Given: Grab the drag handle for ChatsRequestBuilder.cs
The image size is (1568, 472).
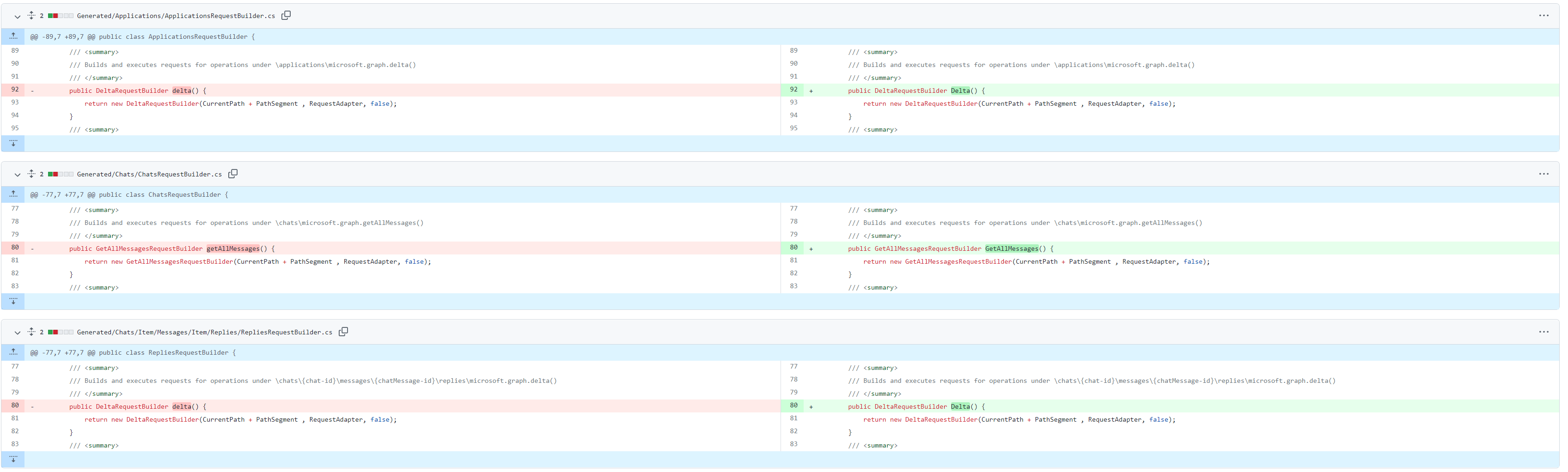Looking at the screenshot, I should [x=31, y=174].
